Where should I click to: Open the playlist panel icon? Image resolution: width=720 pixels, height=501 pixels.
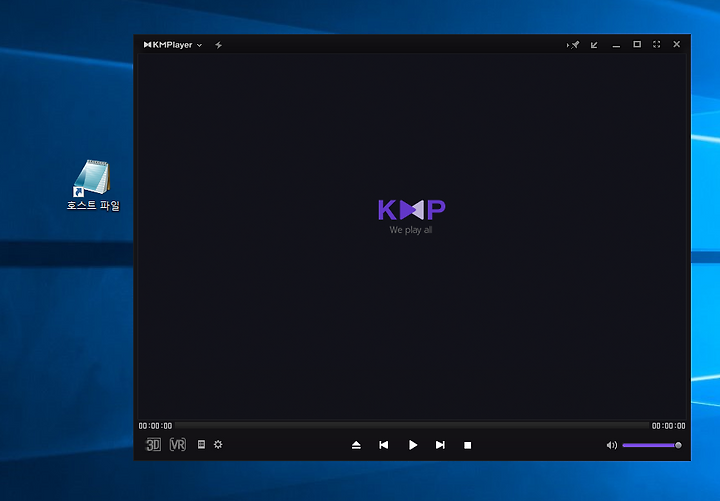click(x=201, y=445)
